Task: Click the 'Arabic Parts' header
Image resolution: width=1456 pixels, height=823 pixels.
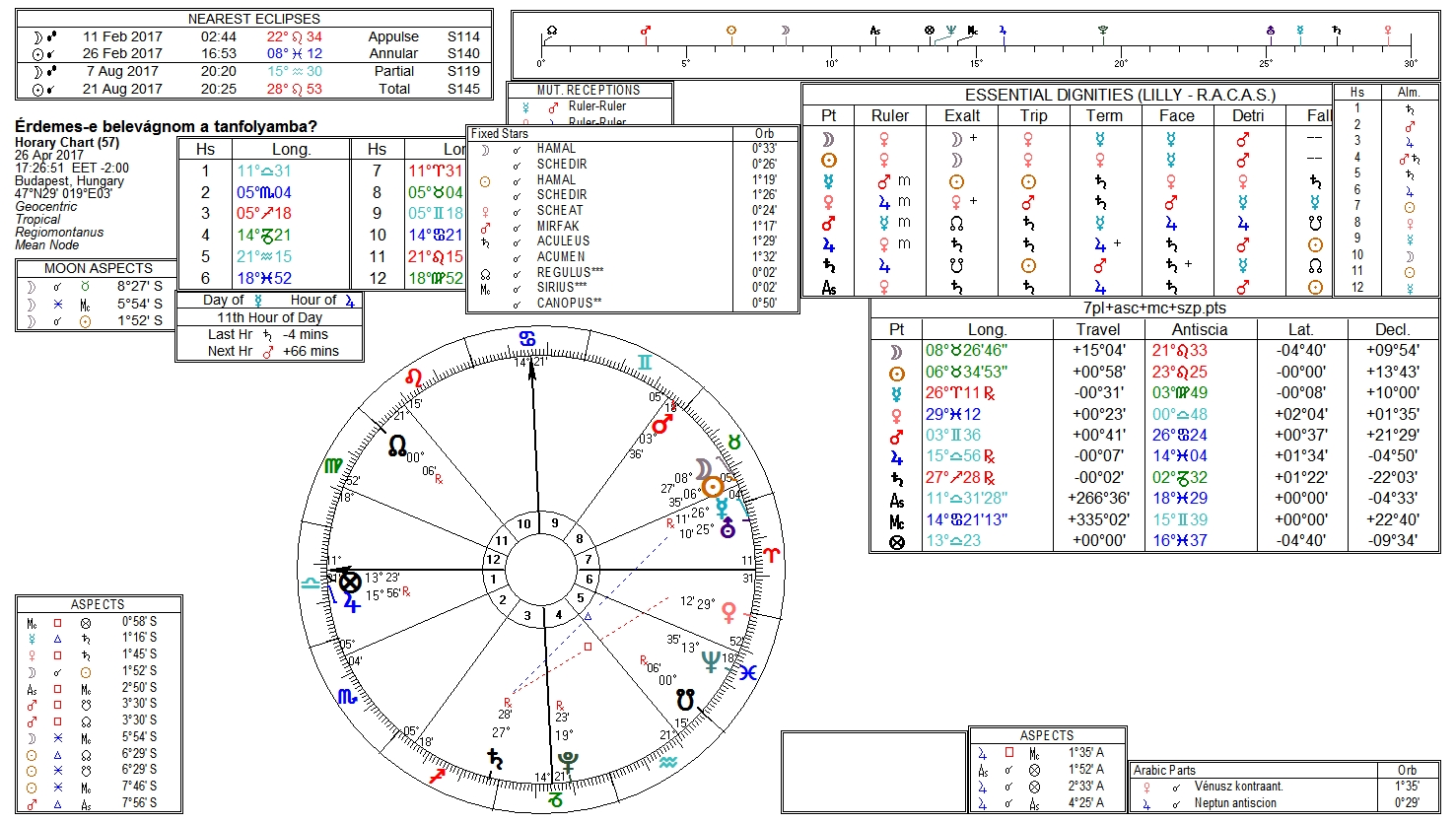Action: 1164,770
